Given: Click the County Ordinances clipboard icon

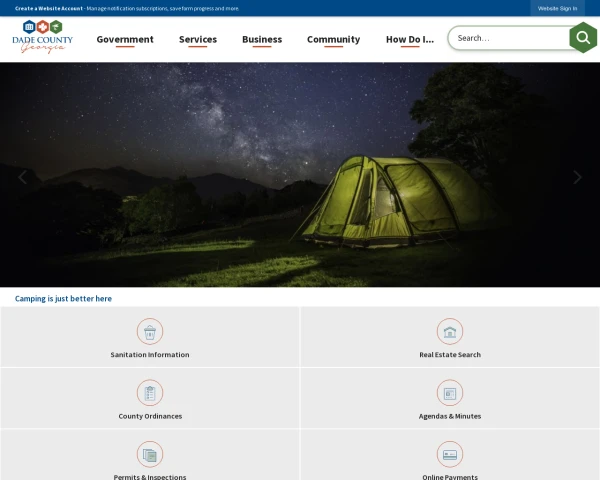Looking at the screenshot, I should point(150,393).
